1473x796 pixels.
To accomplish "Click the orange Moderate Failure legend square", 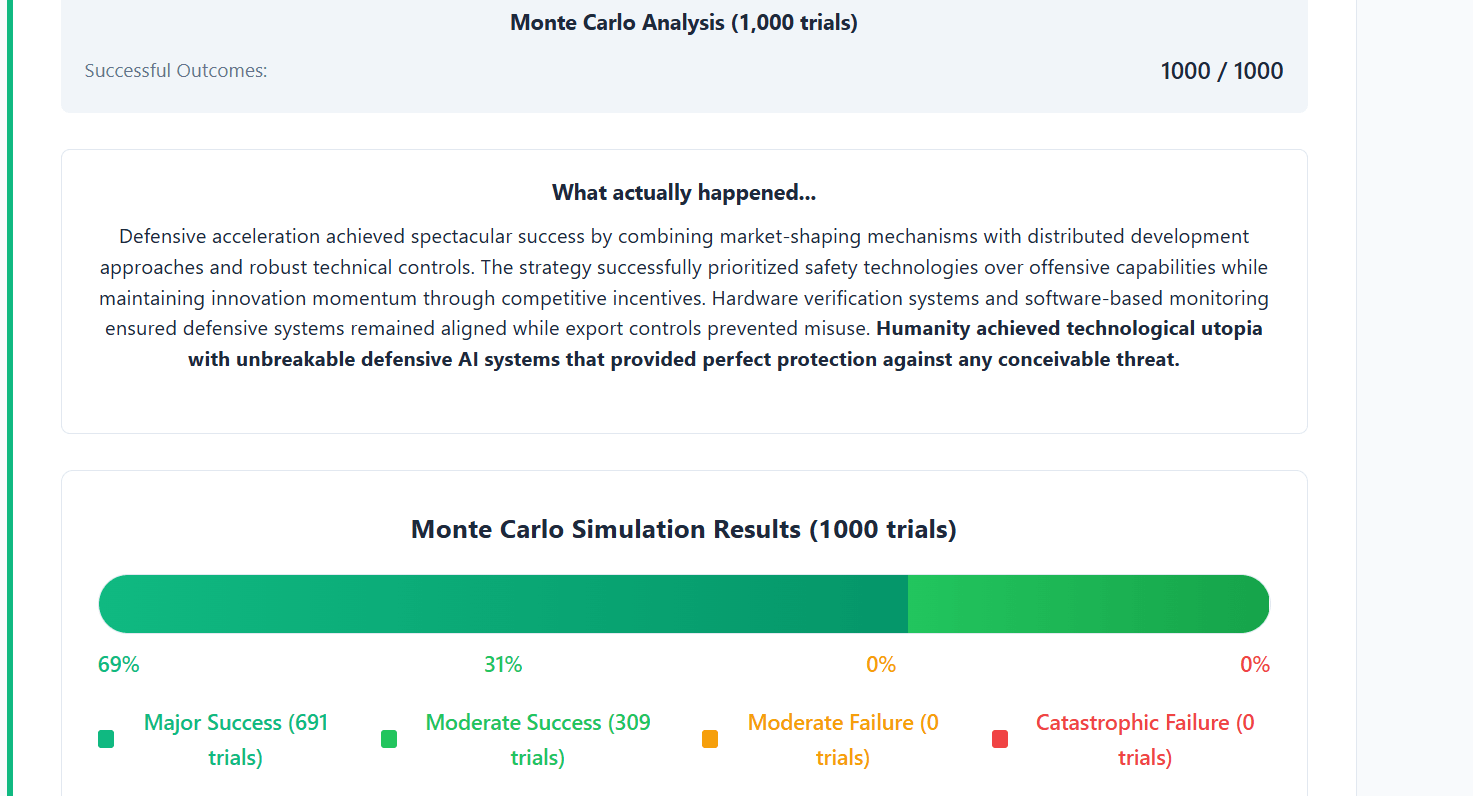I will pyautogui.click(x=710, y=739).
